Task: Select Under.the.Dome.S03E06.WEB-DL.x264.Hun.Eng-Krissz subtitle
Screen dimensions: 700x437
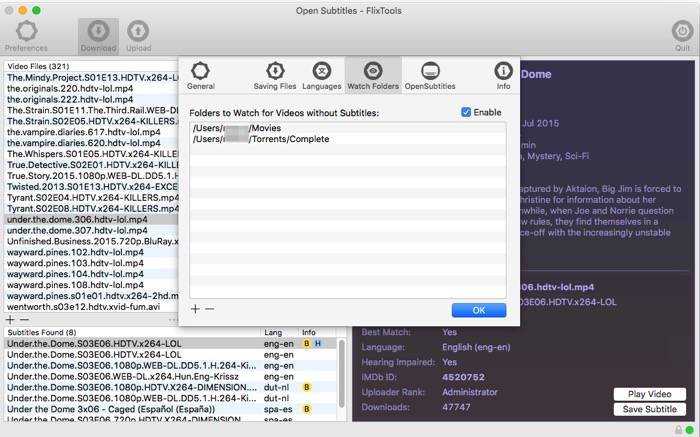Action: (x=171, y=376)
